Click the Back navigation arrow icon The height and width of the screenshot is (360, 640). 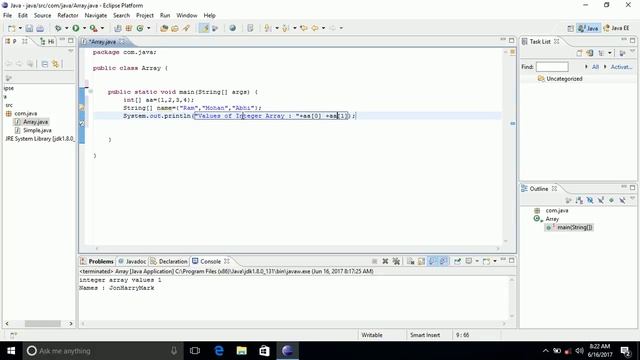click(x=315, y=28)
